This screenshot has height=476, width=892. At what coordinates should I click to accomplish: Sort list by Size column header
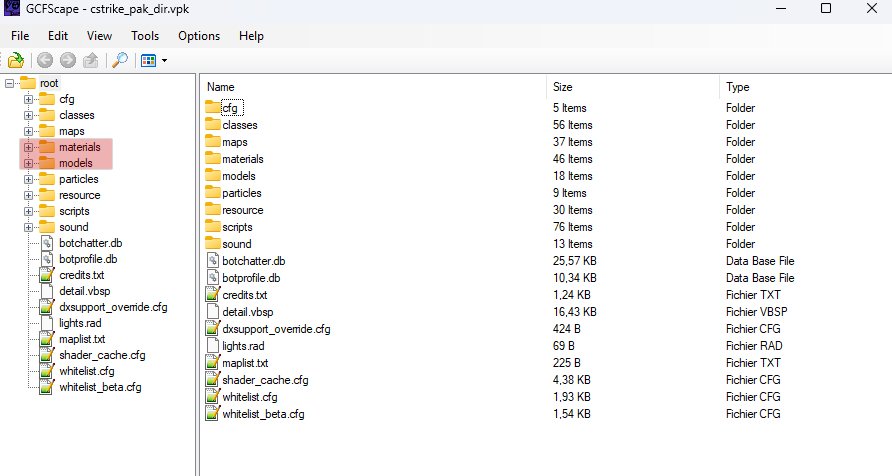point(562,87)
